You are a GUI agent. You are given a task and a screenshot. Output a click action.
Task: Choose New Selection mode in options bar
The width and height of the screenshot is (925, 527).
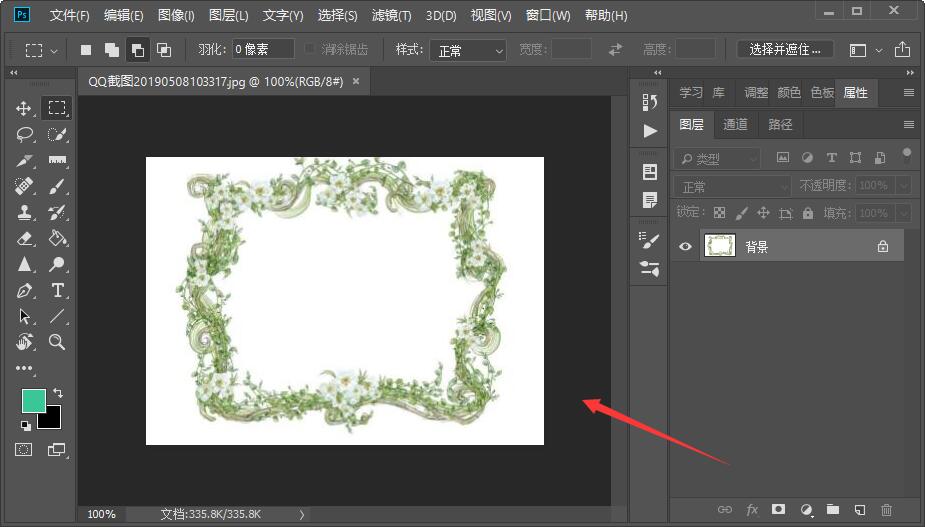click(86, 50)
